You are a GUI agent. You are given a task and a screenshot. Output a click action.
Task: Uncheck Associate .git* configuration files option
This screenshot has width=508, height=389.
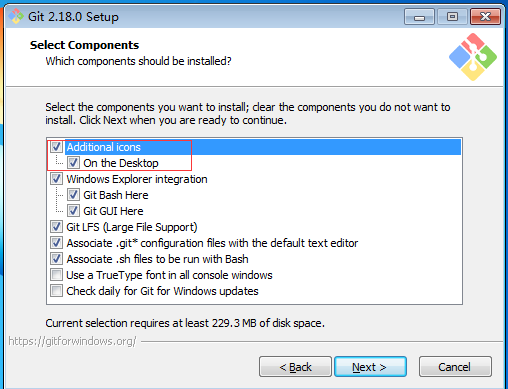click(56, 243)
